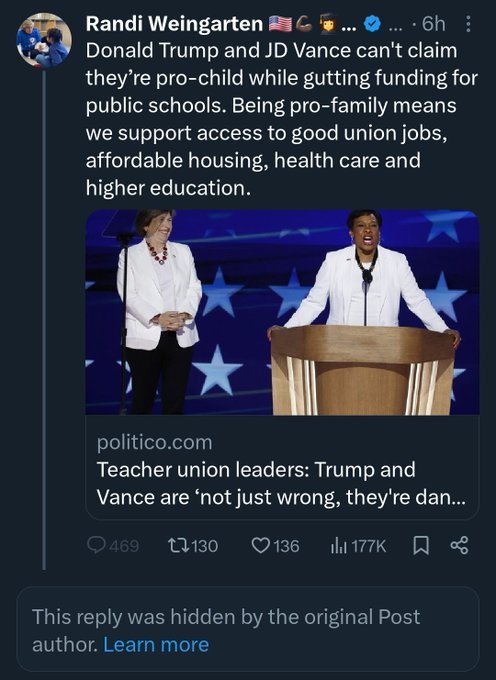Click the blue verified checkmark badge
The height and width of the screenshot is (680, 496).
tap(372, 24)
